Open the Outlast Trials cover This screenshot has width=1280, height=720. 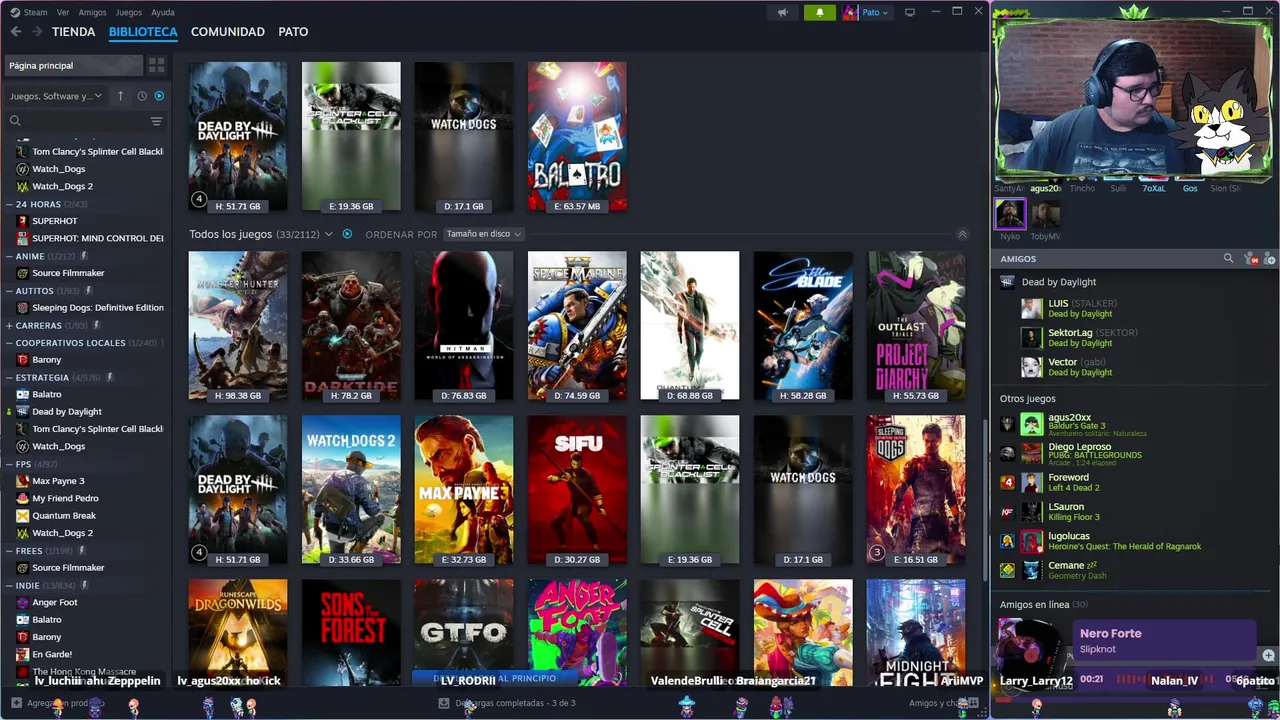[x=916, y=325]
